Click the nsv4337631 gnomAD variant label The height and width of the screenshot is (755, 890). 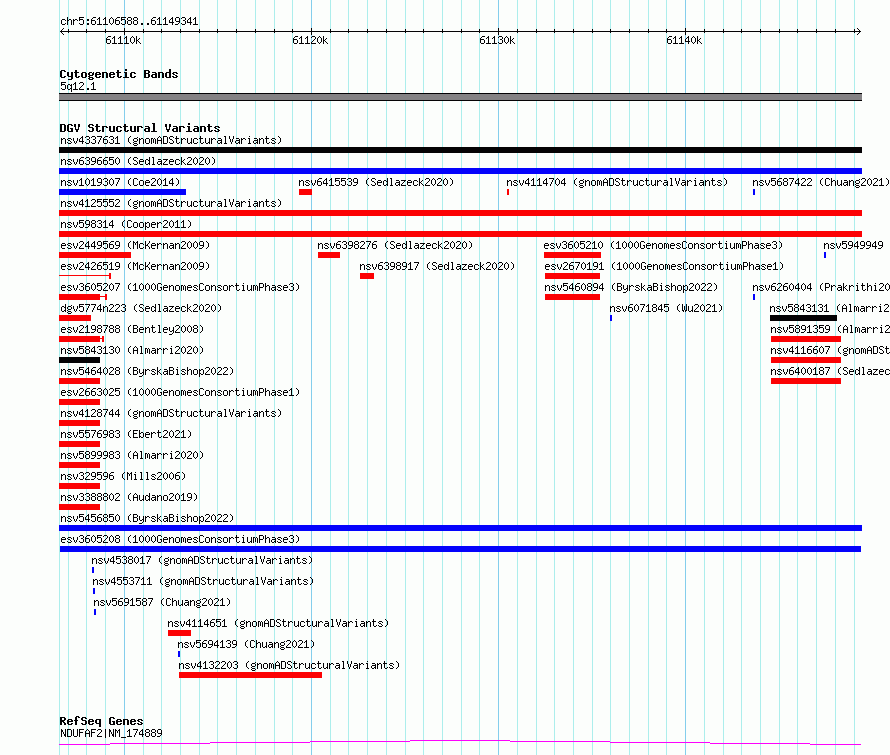171,140
